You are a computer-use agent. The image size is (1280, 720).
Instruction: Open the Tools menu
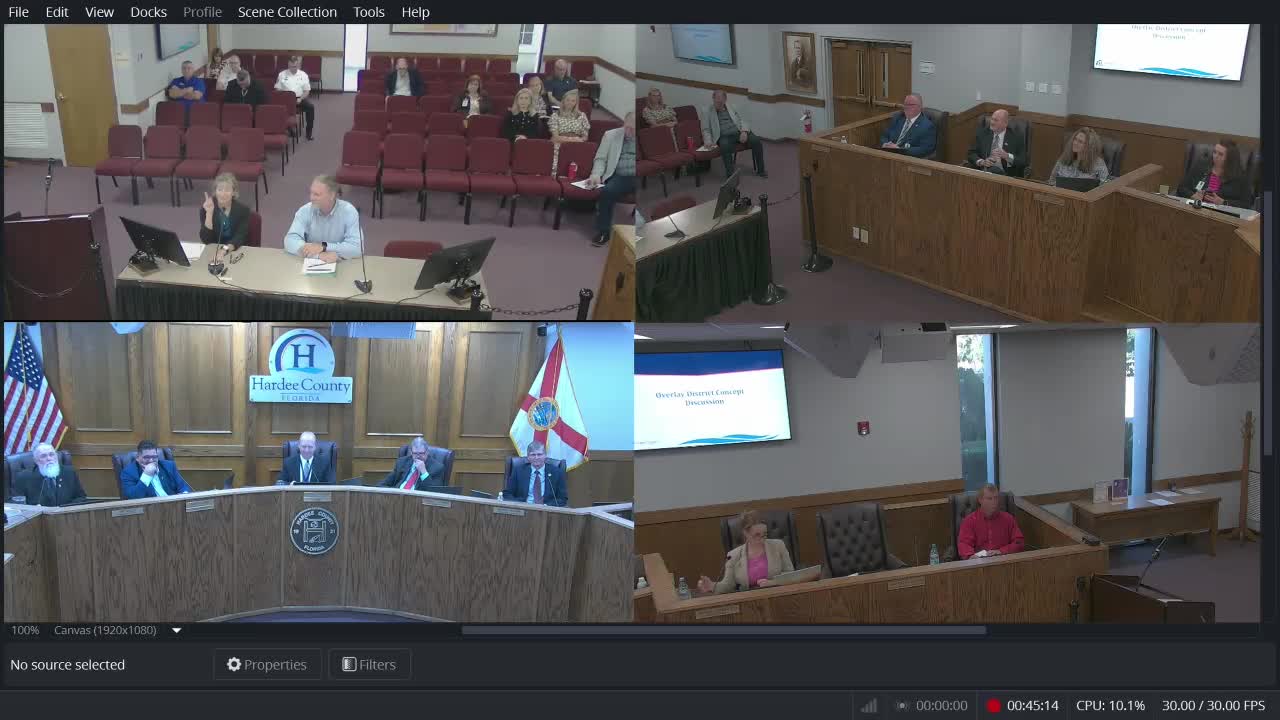368,12
